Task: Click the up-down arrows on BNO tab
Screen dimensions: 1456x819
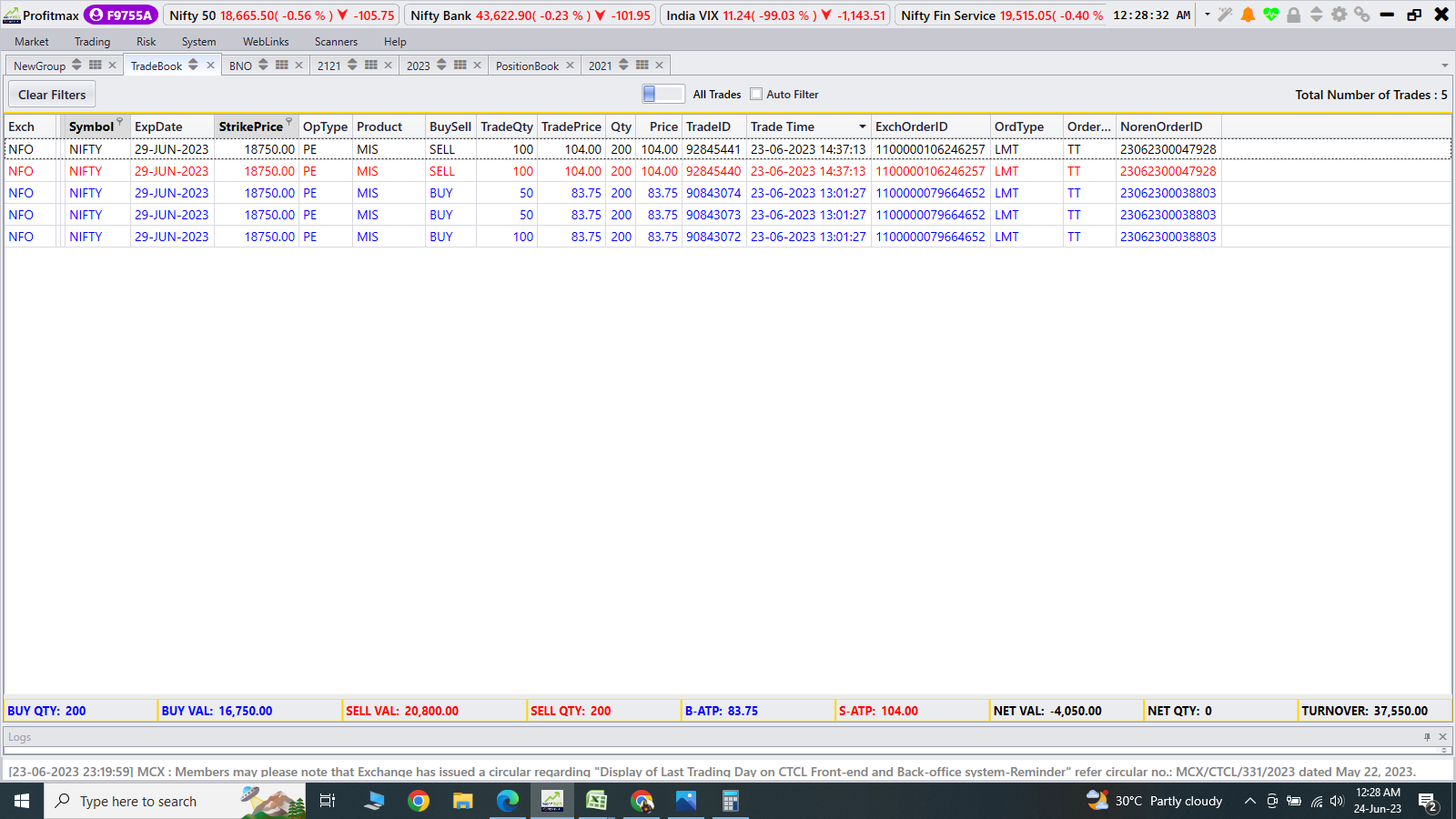Action: coord(263,65)
